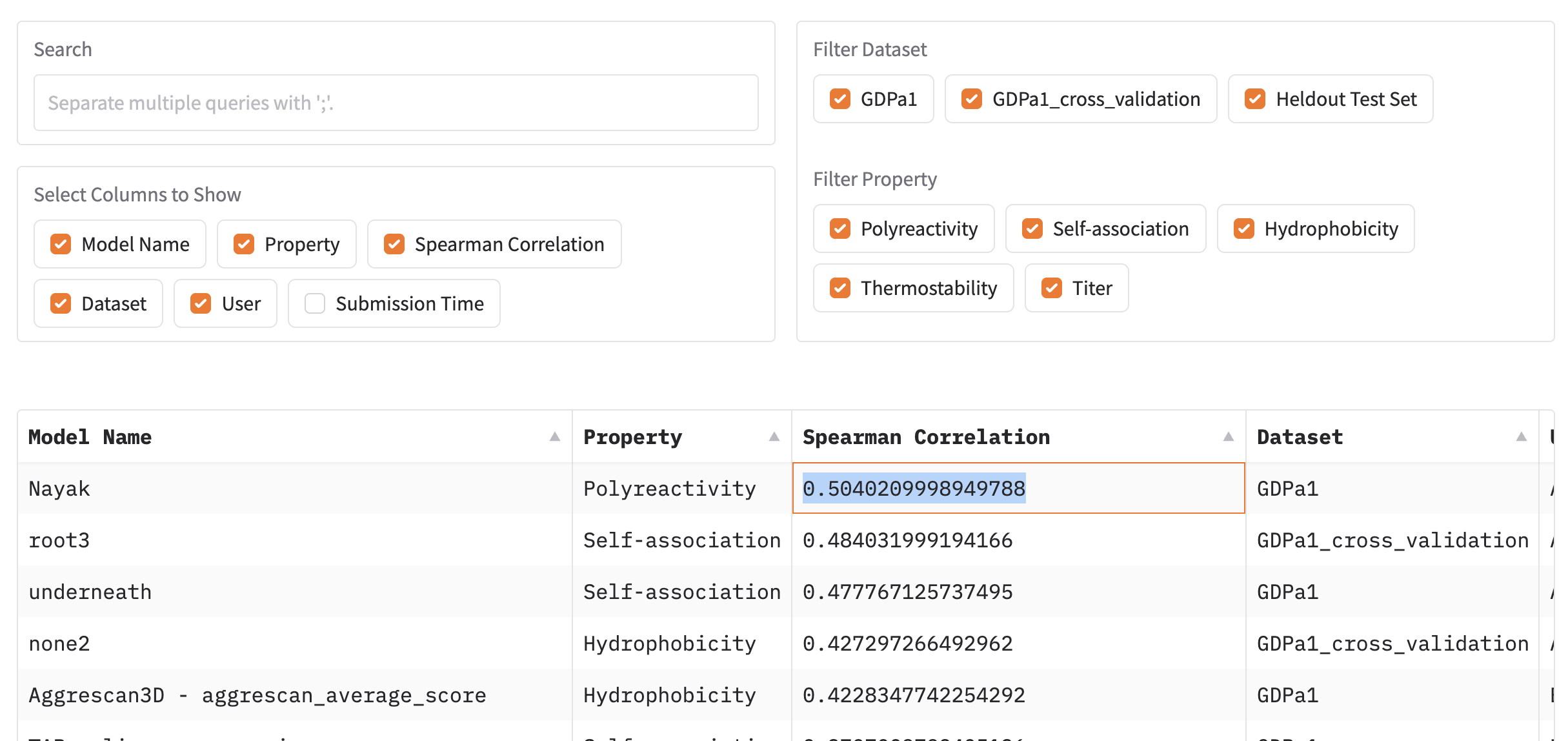The image size is (1568, 741).
Task: Sort by Dataset column arrow
Action: pyautogui.click(x=1521, y=437)
